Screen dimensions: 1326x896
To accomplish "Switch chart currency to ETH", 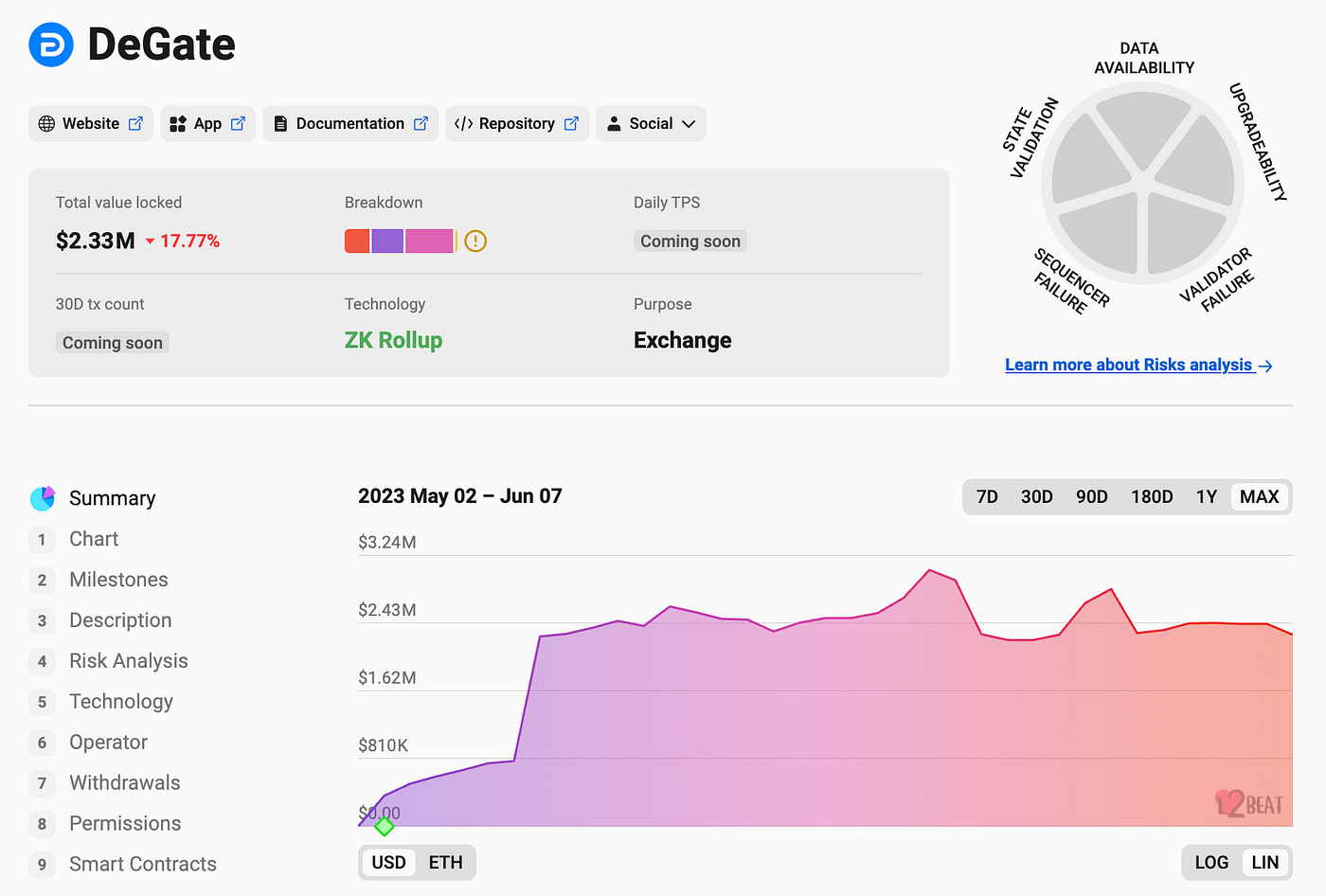I will [x=445, y=863].
